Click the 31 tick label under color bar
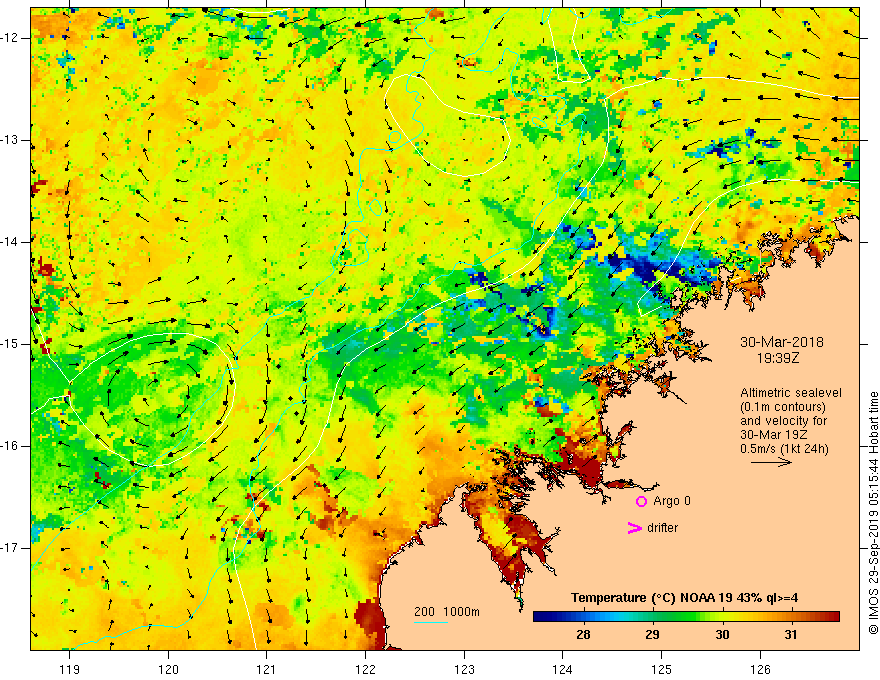 [791, 635]
